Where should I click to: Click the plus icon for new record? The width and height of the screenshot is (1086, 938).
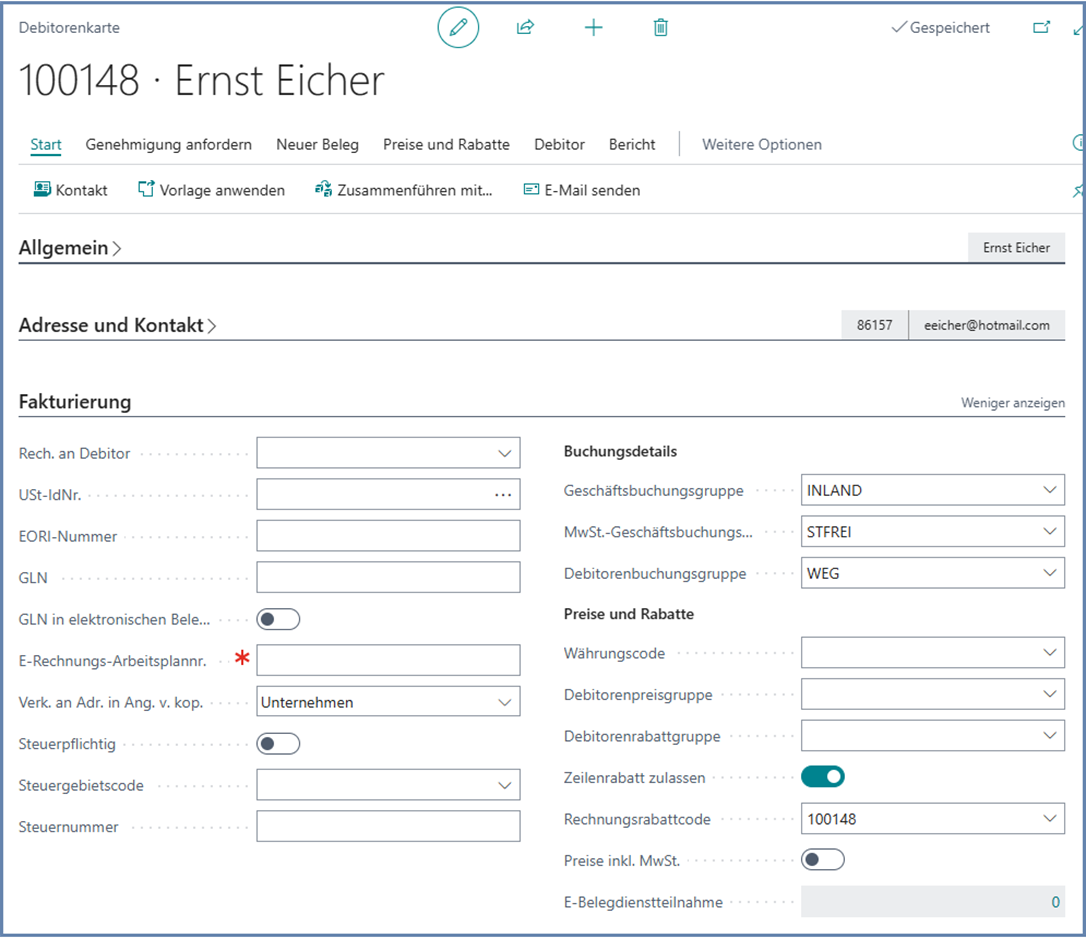pos(593,28)
